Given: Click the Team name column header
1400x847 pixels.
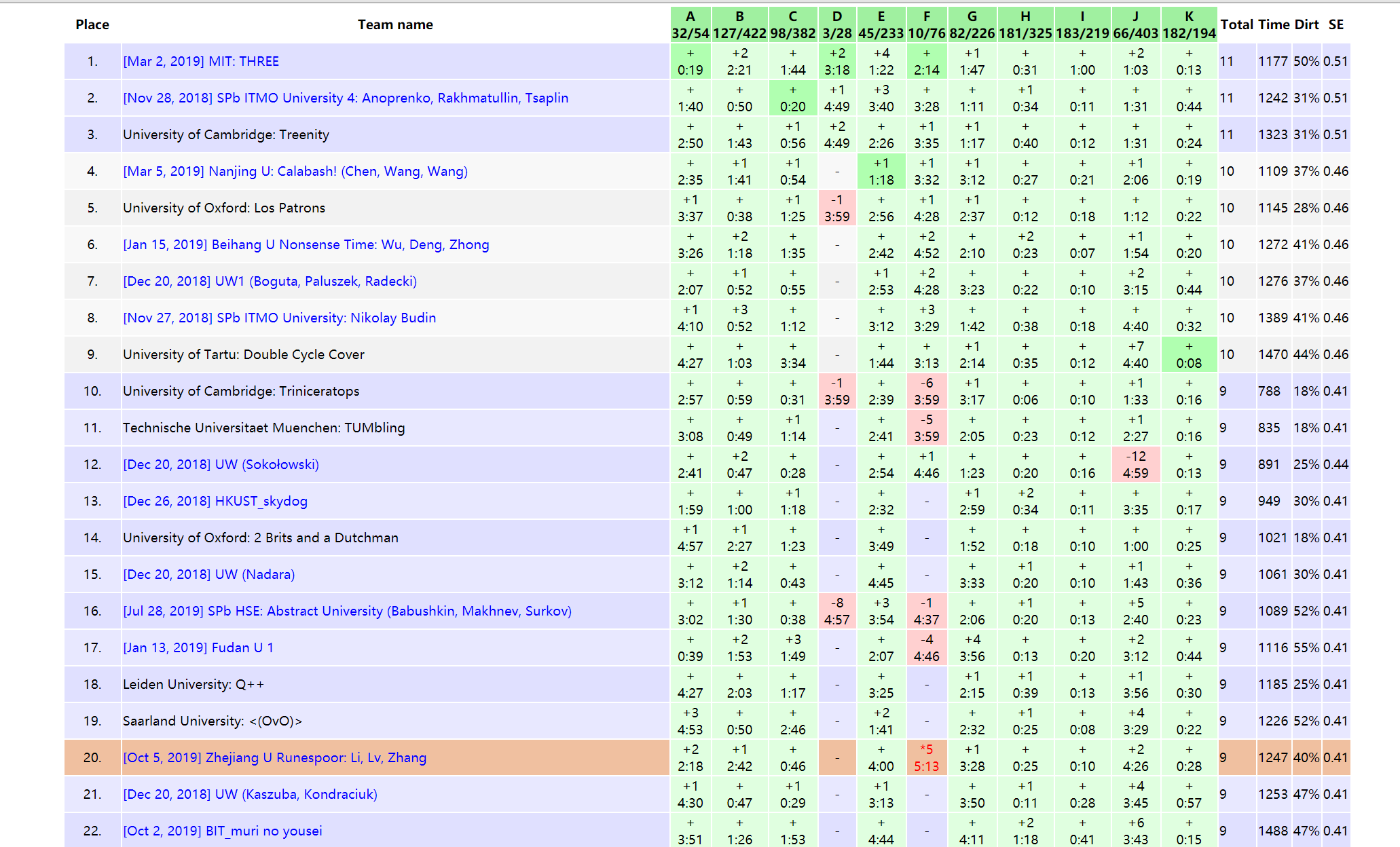Looking at the screenshot, I should [x=395, y=24].
